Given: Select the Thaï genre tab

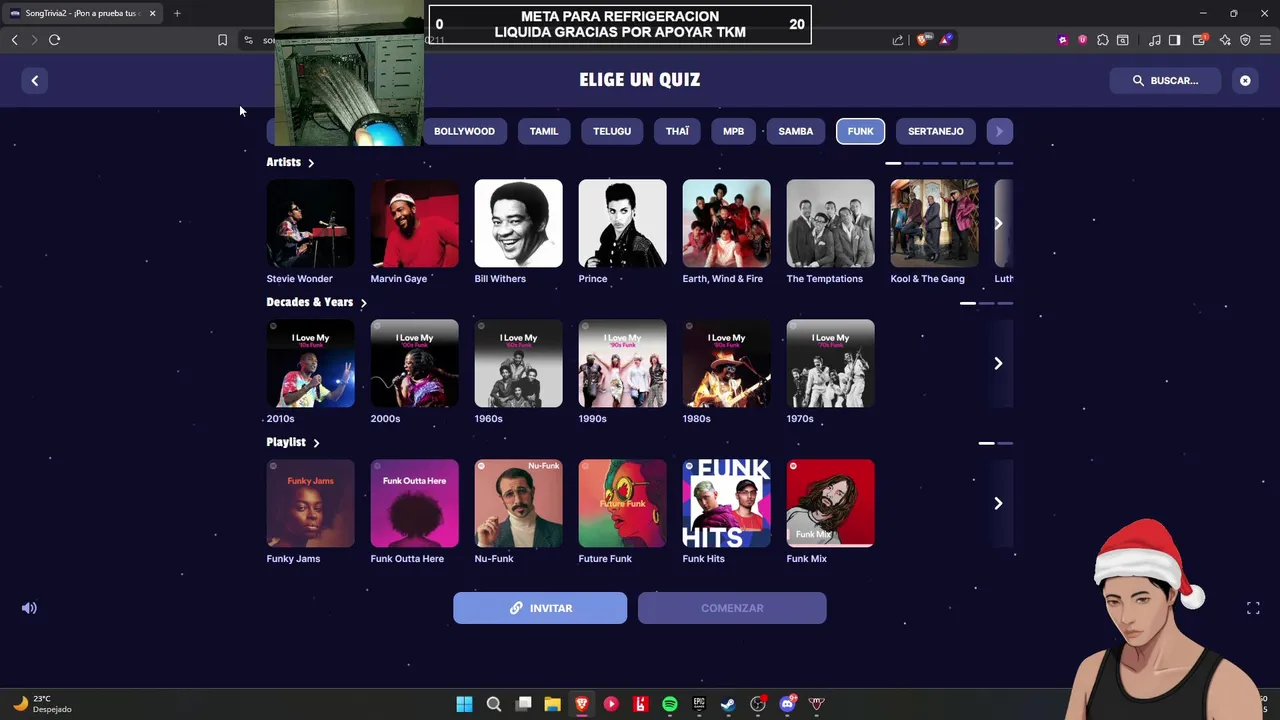Looking at the screenshot, I should 677,131.
